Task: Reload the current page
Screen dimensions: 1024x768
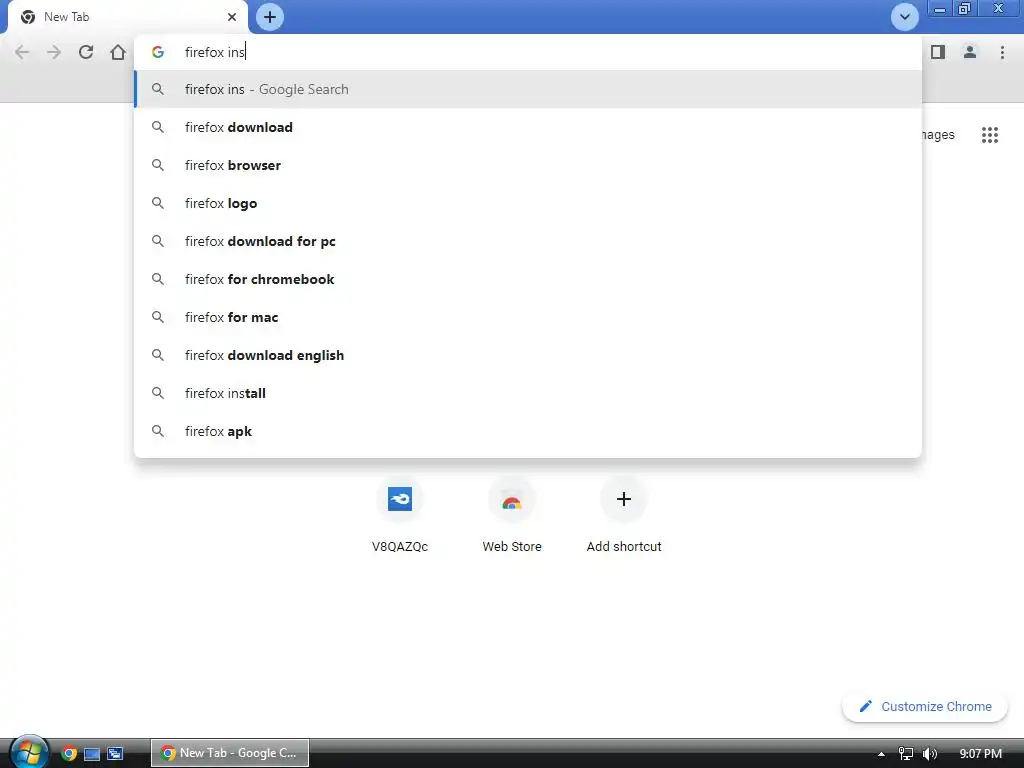Action: click(86, 52)
